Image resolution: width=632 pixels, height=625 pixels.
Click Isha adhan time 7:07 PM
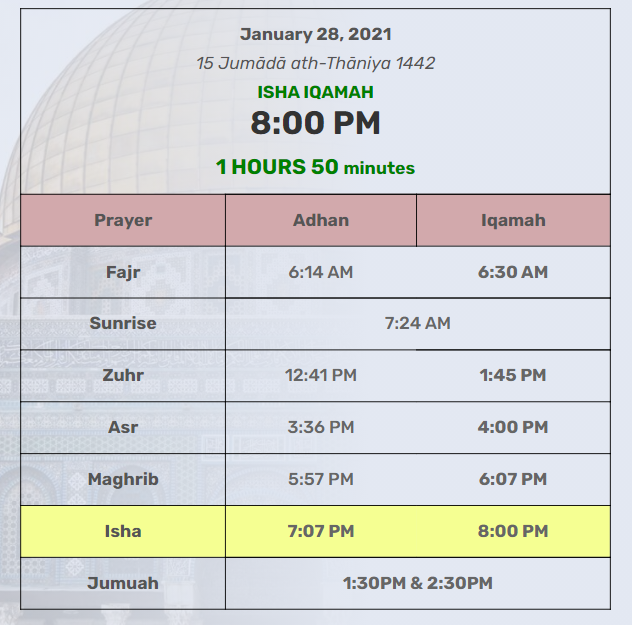[x=321, y=532]
